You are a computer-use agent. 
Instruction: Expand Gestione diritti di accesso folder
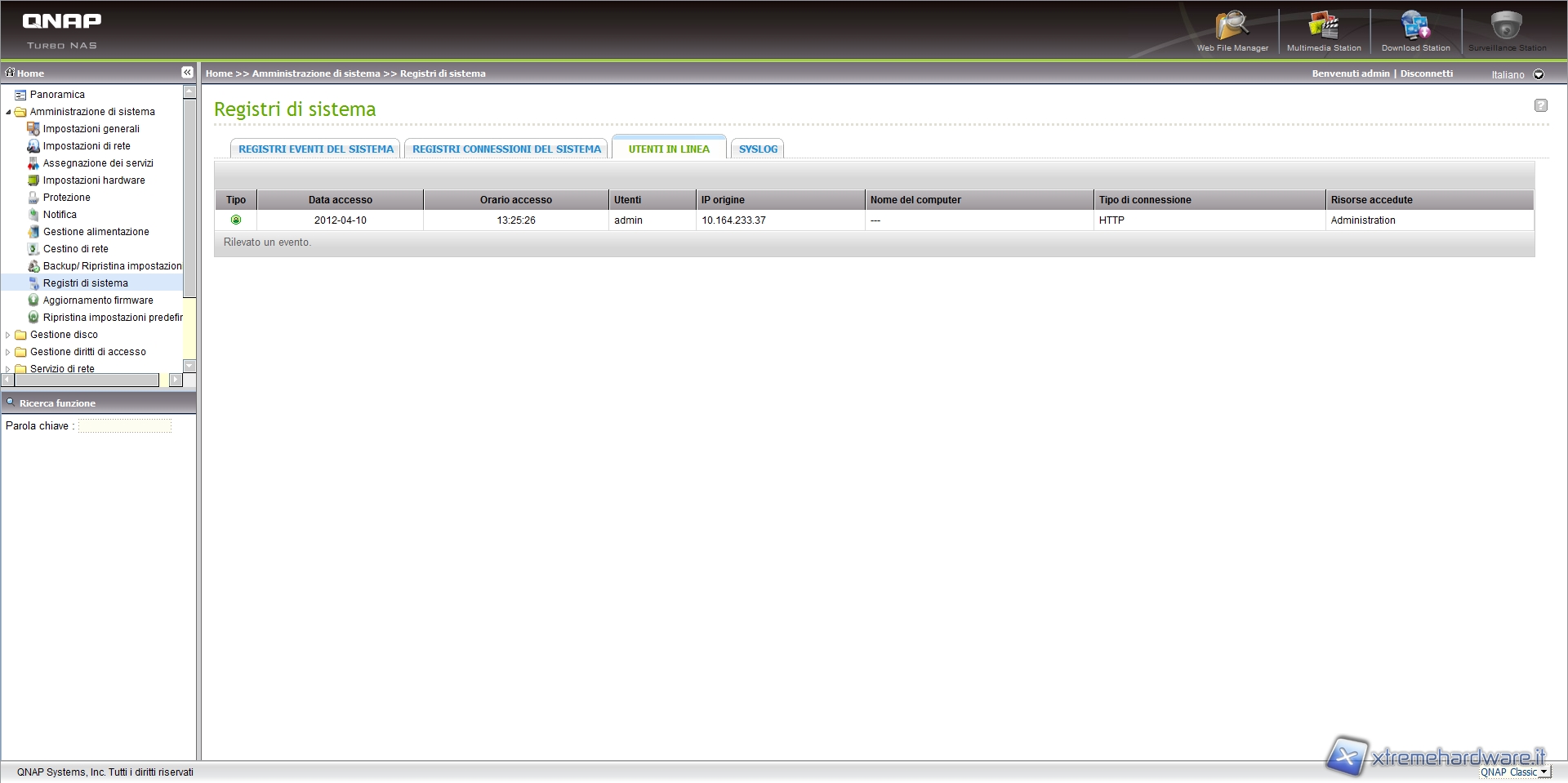[x=8, y=352]
